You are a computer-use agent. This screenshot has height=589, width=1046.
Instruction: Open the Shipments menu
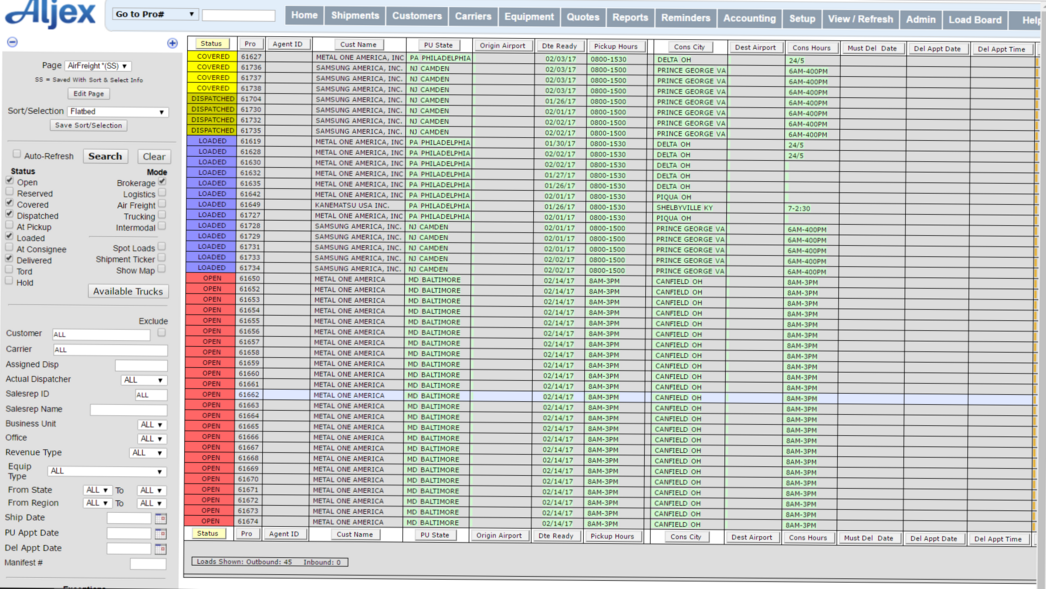point(355,15)
